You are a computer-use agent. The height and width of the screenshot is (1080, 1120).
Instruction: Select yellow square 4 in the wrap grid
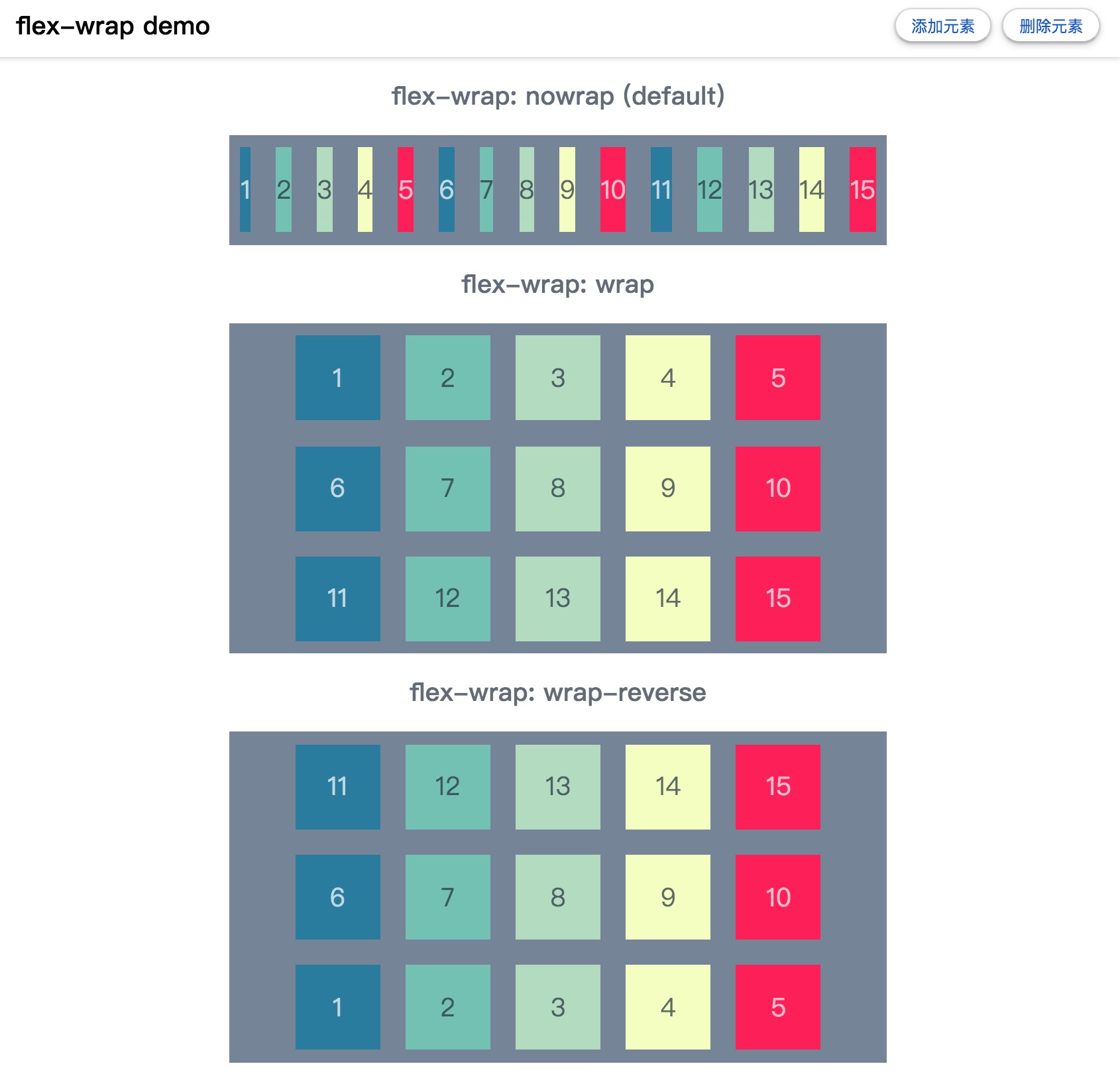pos(667,377)
